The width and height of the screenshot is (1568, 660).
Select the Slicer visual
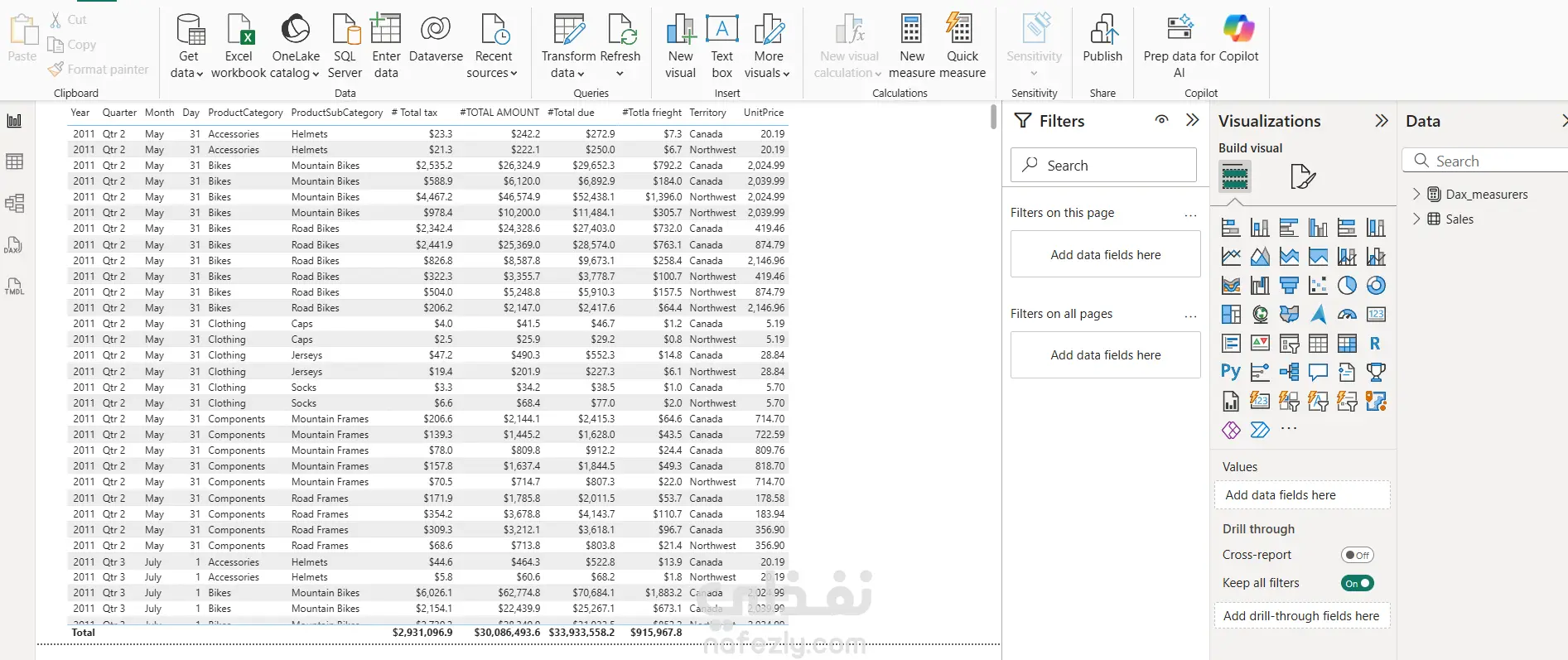coord(1289,343)
